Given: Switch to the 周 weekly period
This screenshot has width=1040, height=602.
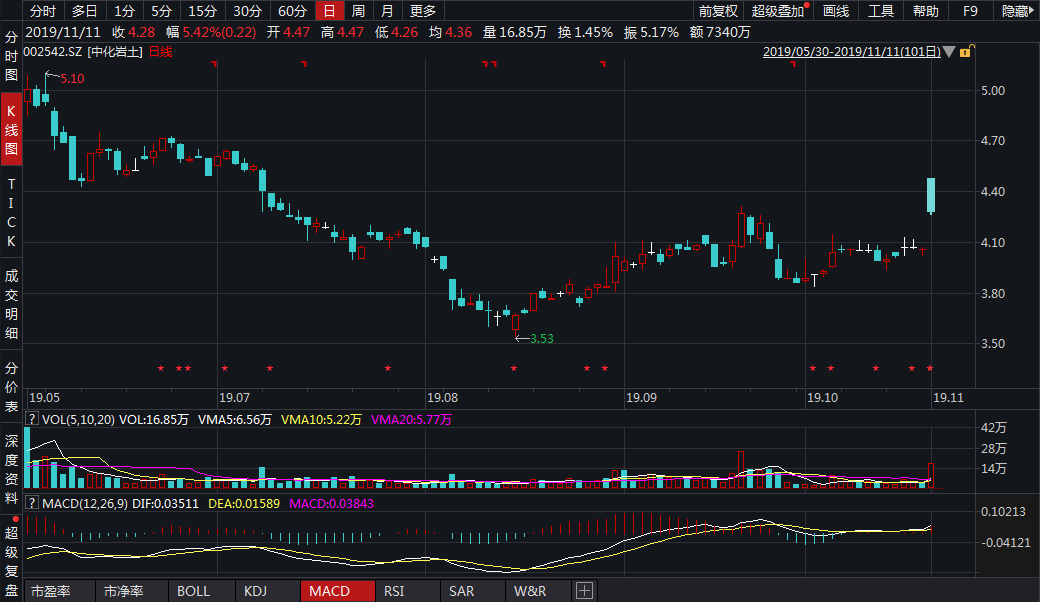Looking at the screenshot, I should pyautogui.click(x=358, y=11).
